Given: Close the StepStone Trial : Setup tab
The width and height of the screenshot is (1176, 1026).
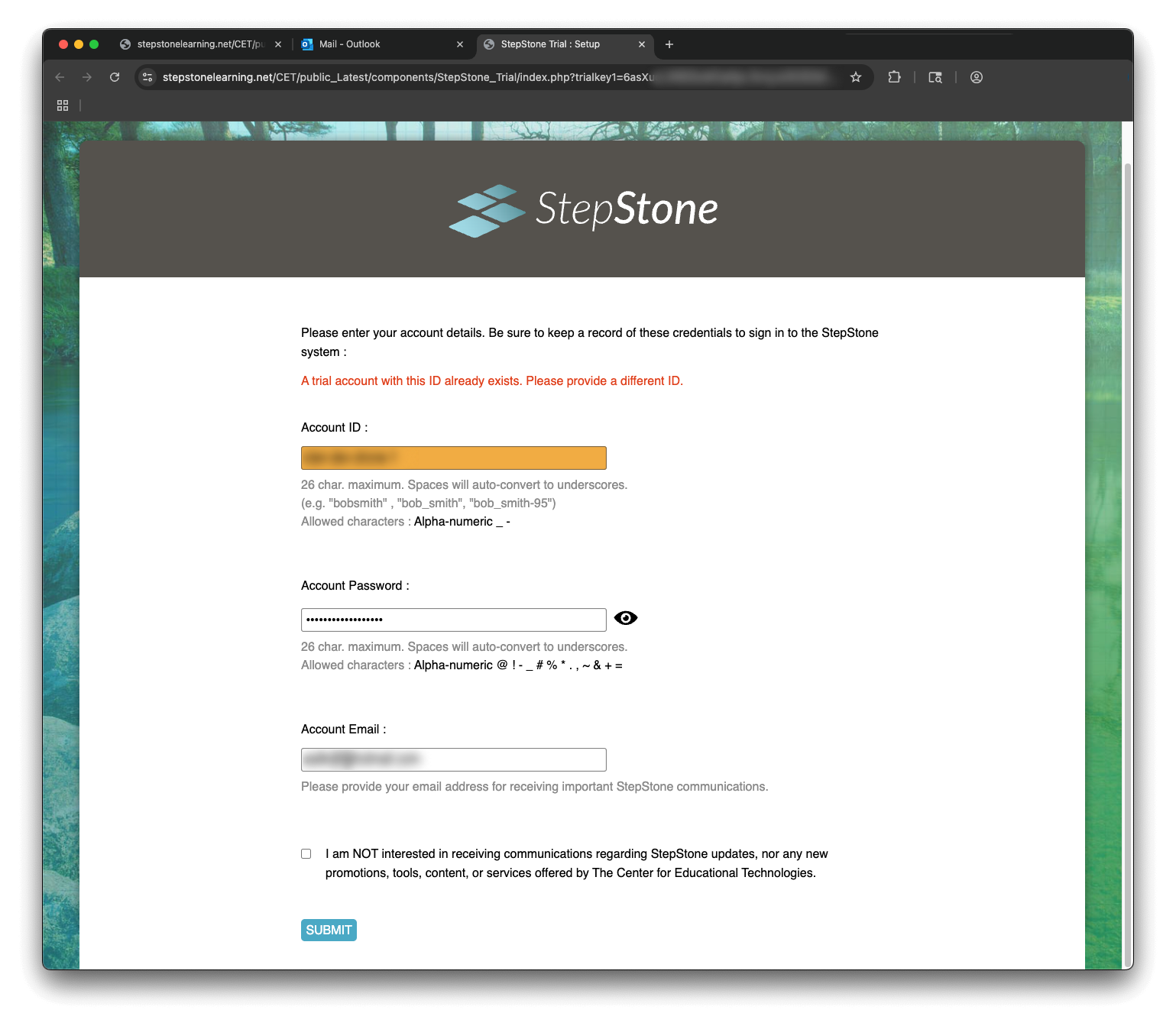Looking at the screenshot, I should pyautogui.click(x=642, y=44).
